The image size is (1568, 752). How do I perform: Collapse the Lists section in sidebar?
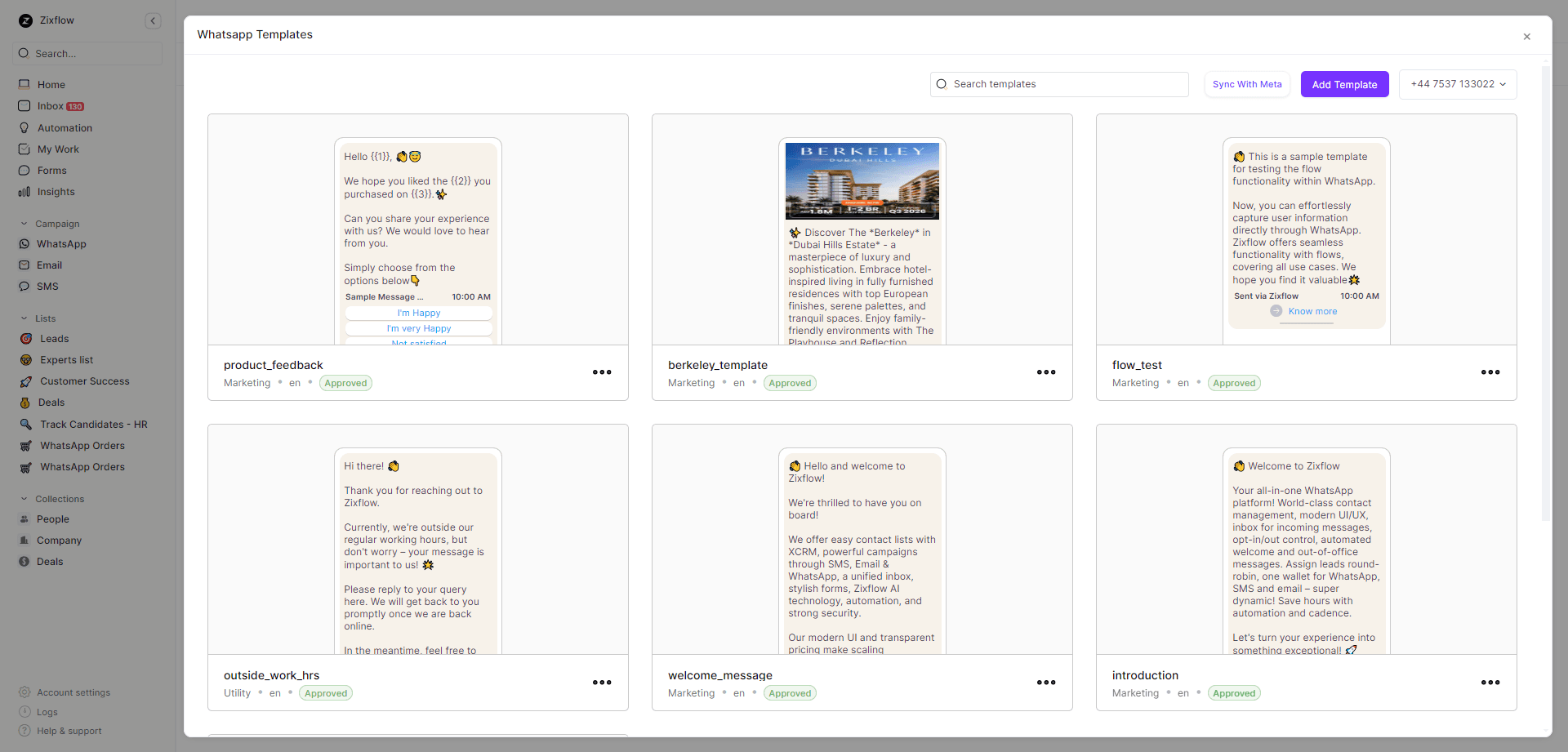[24, 318]
